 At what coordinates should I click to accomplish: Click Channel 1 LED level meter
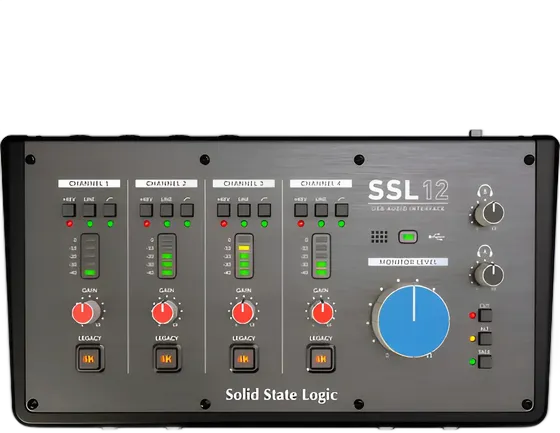click(x=90, y=256)
